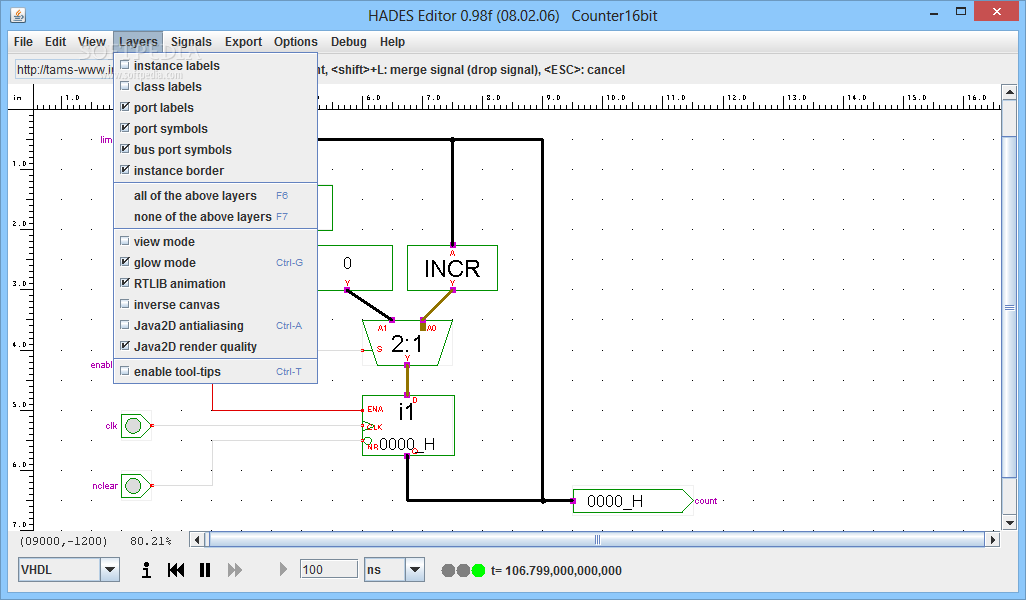Screen dimensions: 1026x600
Task: Click the count output display 0000_H
Action: pyautogui.click(x=633, y=501)
